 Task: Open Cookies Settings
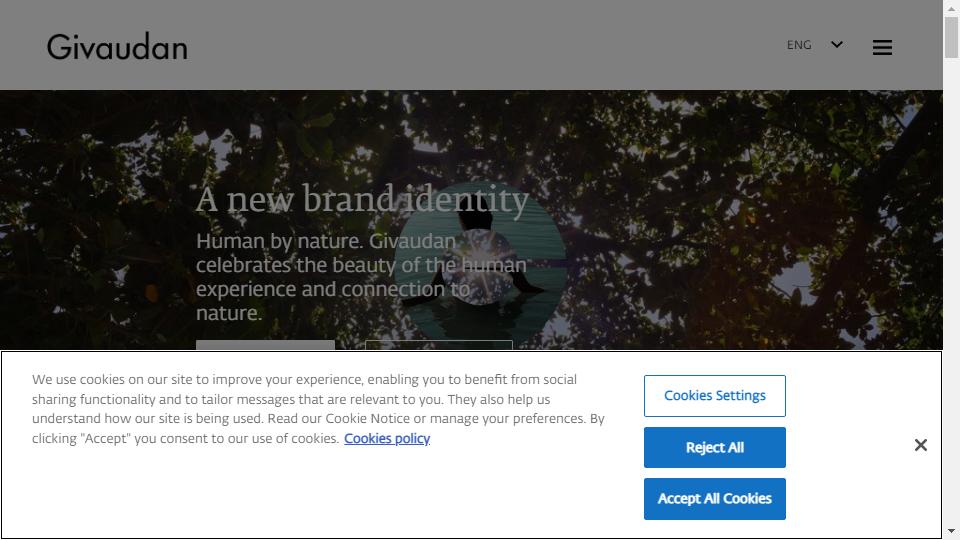(714, 396)
